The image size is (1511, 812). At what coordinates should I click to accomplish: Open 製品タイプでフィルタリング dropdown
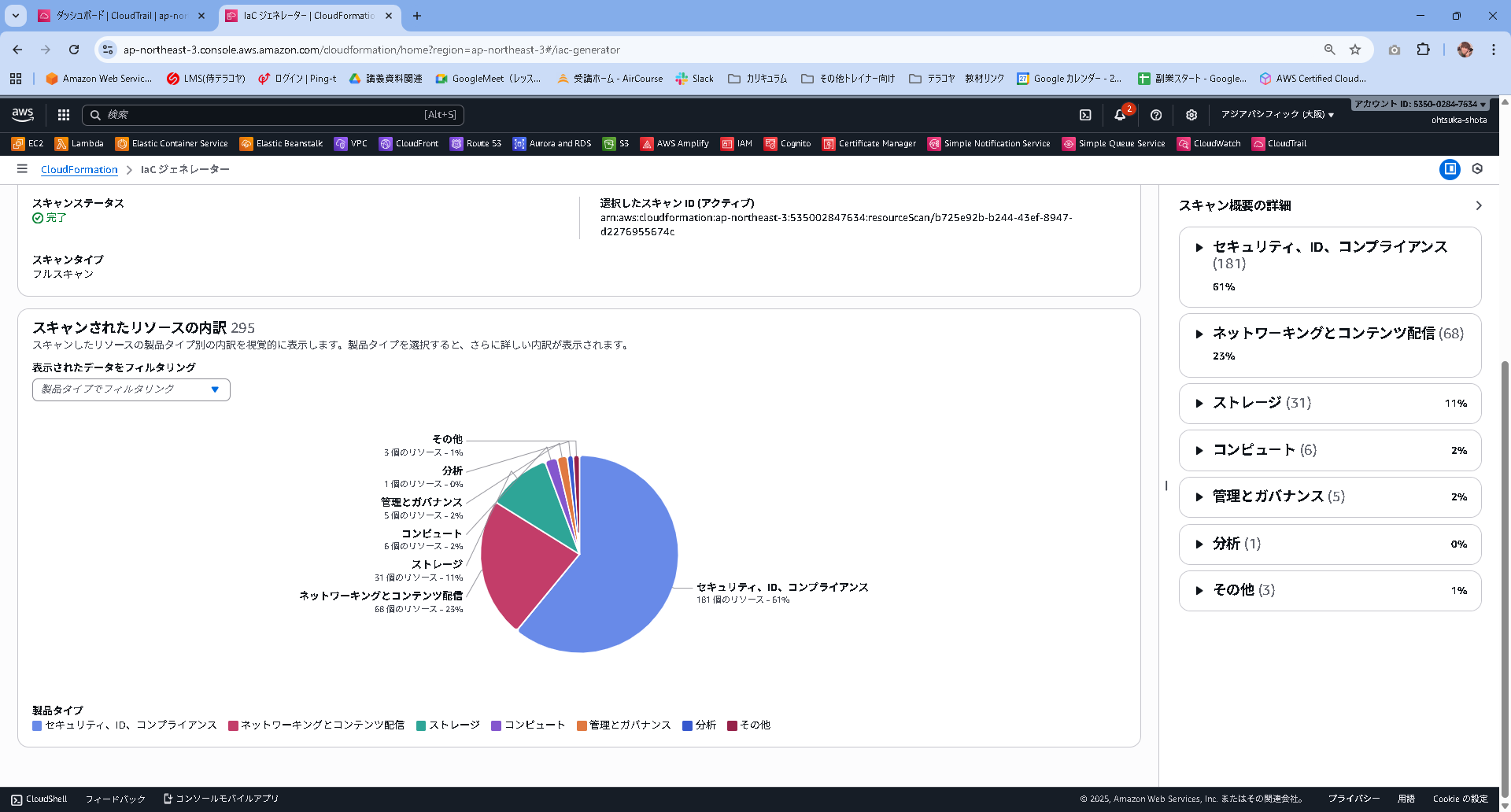point(131,389)
